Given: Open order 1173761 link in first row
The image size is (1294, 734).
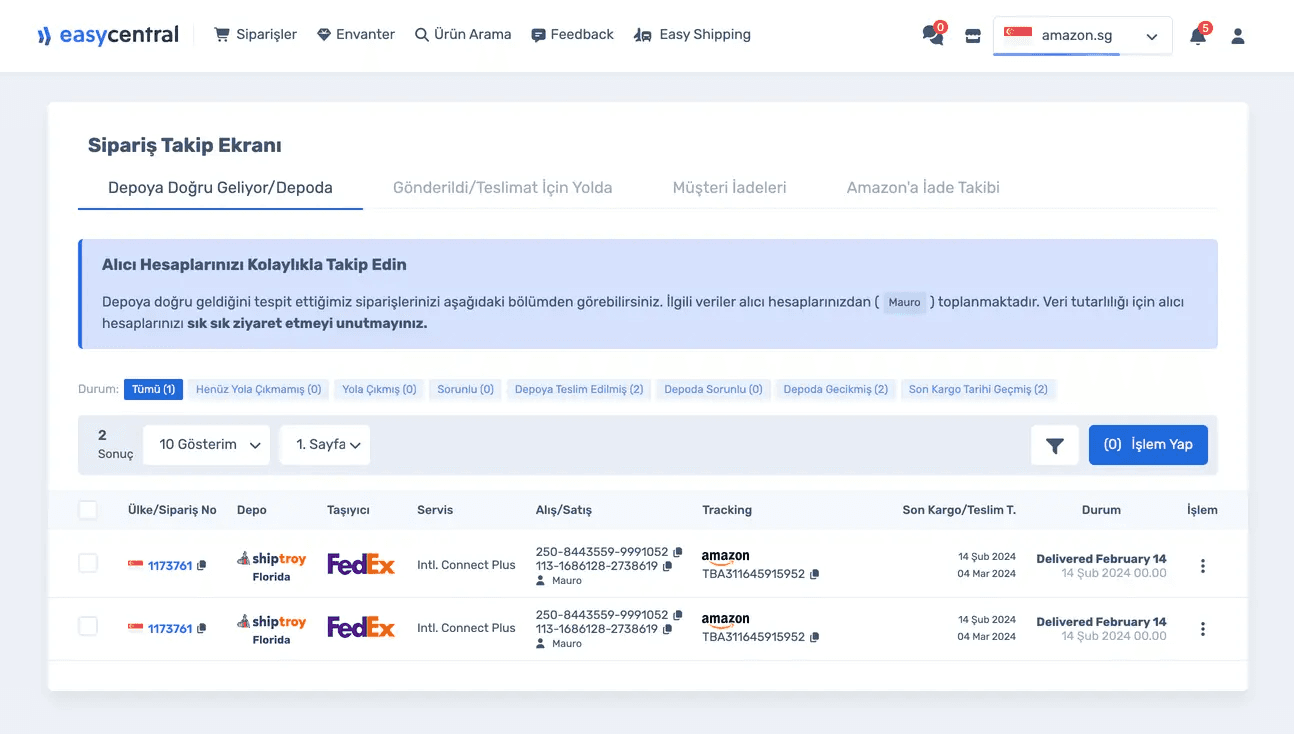Looking at the screenshot, I should [170, 566].
